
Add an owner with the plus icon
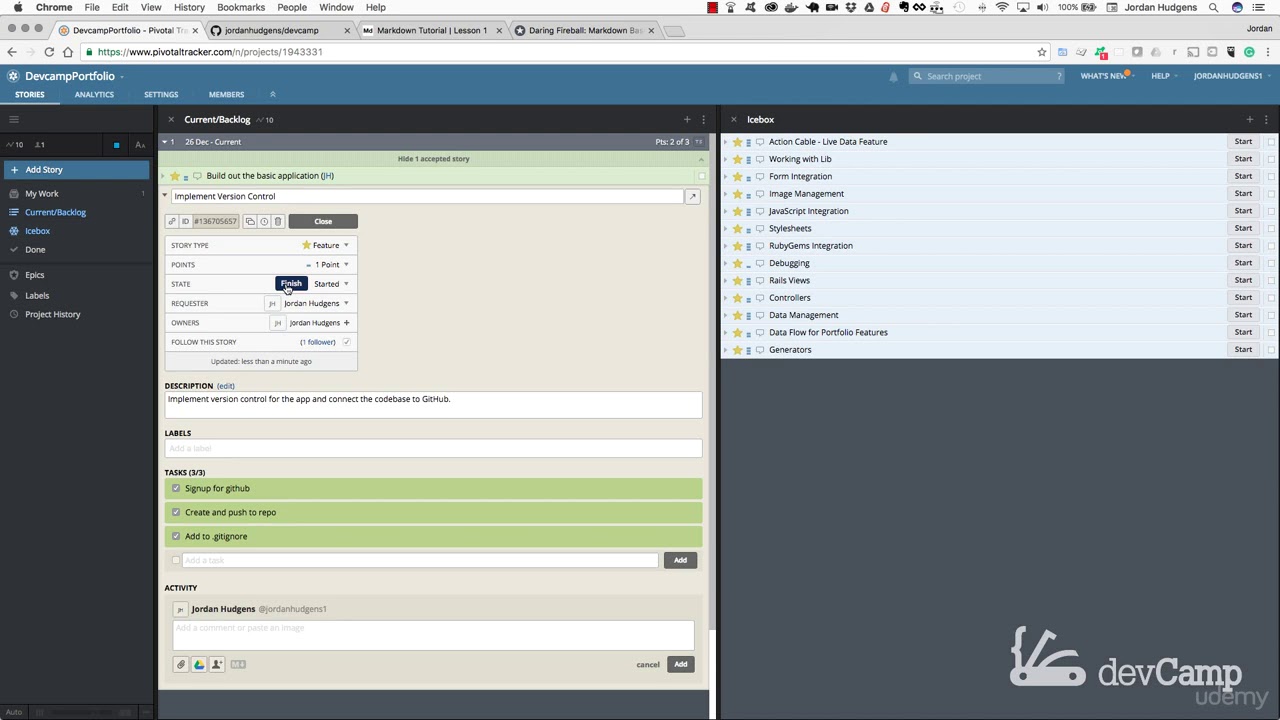point(347,323)
